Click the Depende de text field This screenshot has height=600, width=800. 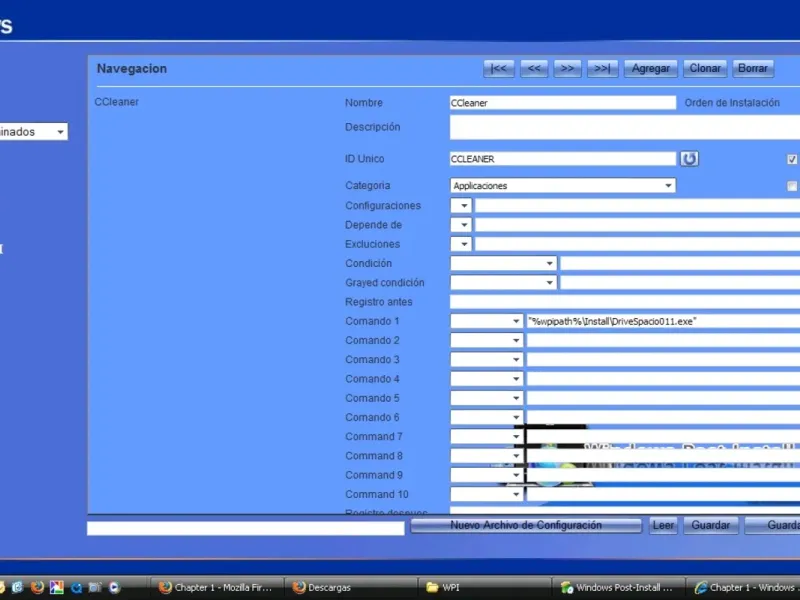638,225
